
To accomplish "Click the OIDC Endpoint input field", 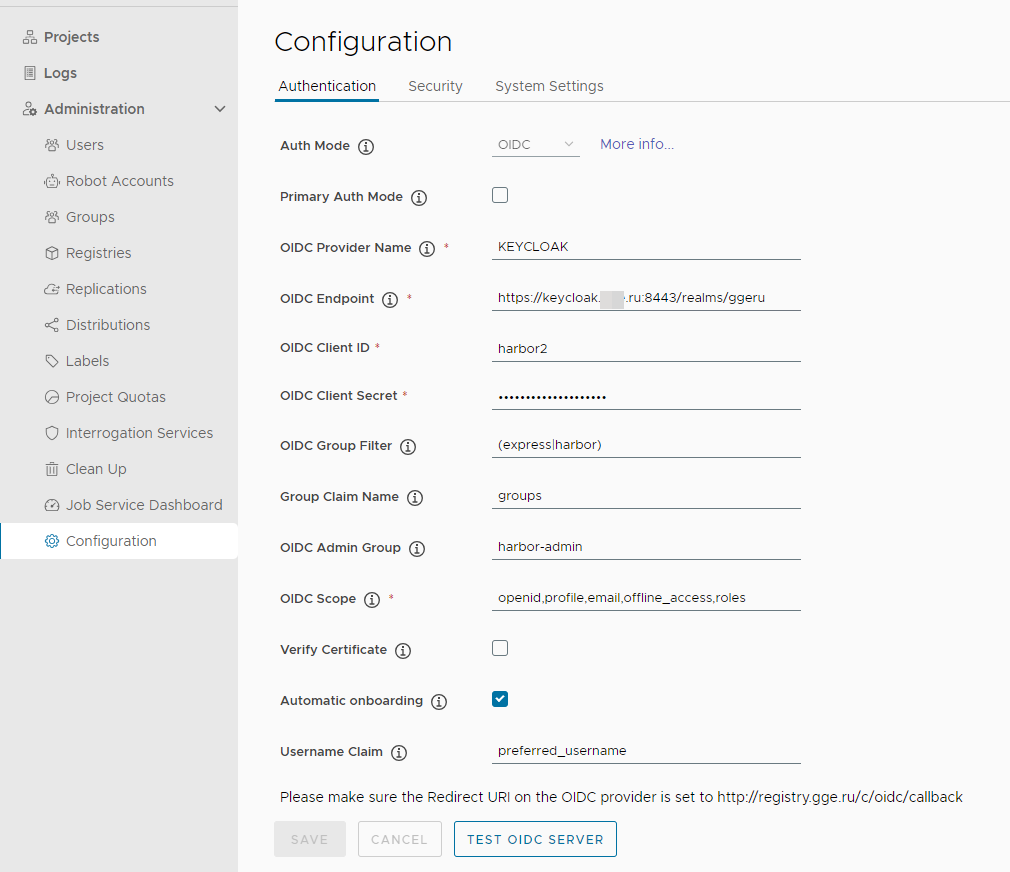I will (x=646, y=297).
